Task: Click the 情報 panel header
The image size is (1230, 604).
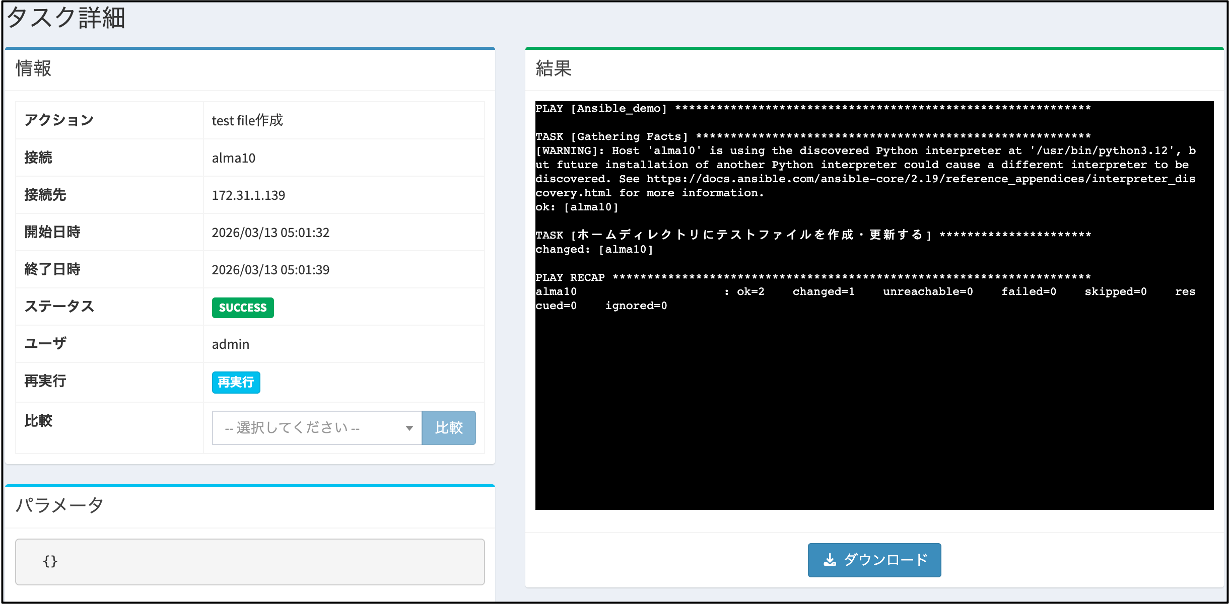Action: [x=33, y=69]
